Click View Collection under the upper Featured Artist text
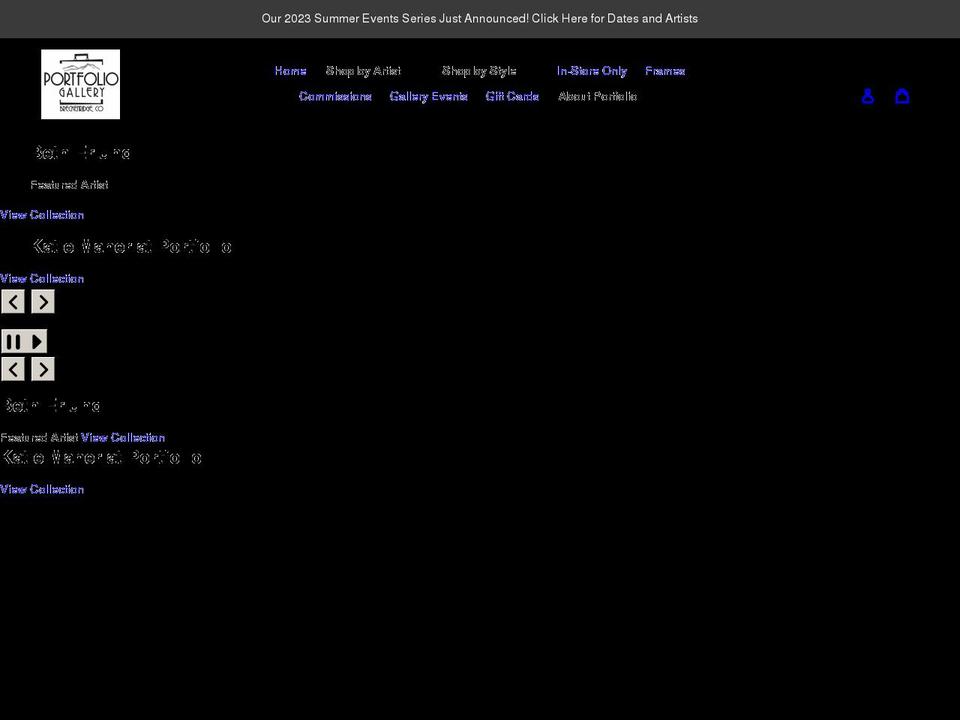The height and width of the screenshot is (720, 960). [x=42, y=214]
